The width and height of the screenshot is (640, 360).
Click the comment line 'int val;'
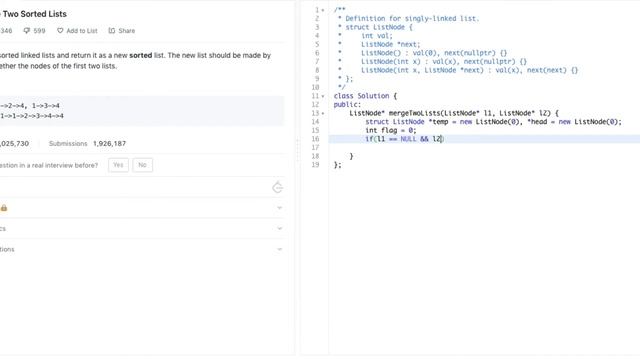tap(377, 36)
